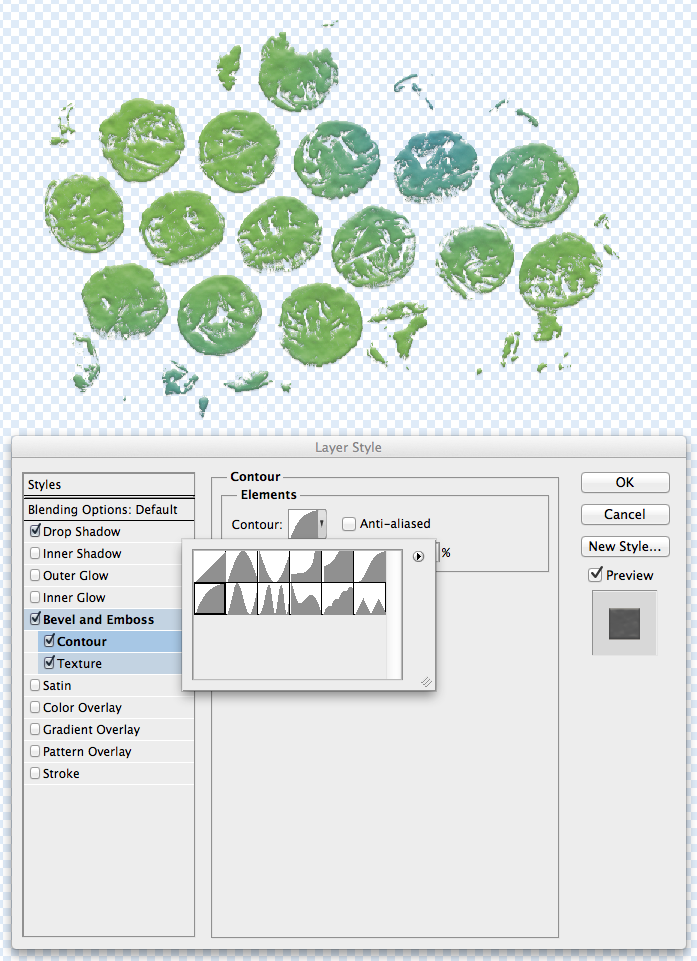Image resolution: width=697 pixels, height=961 pixels.
Task: Enable the Inner Glow checkbox
Action: tap(36, 597)
